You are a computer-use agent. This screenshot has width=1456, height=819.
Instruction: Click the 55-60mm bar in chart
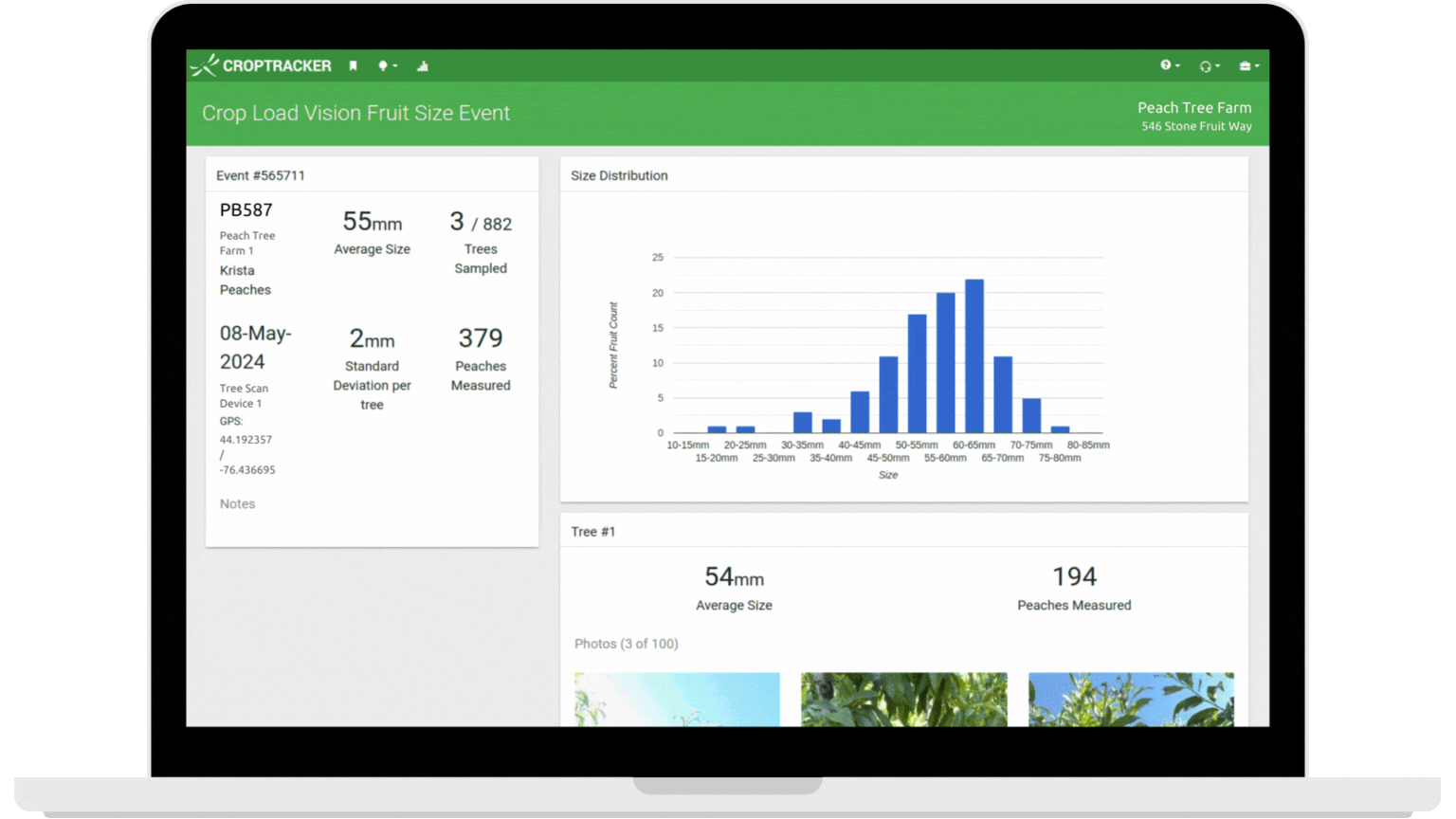pyautogui.click(x=946, y=363)
